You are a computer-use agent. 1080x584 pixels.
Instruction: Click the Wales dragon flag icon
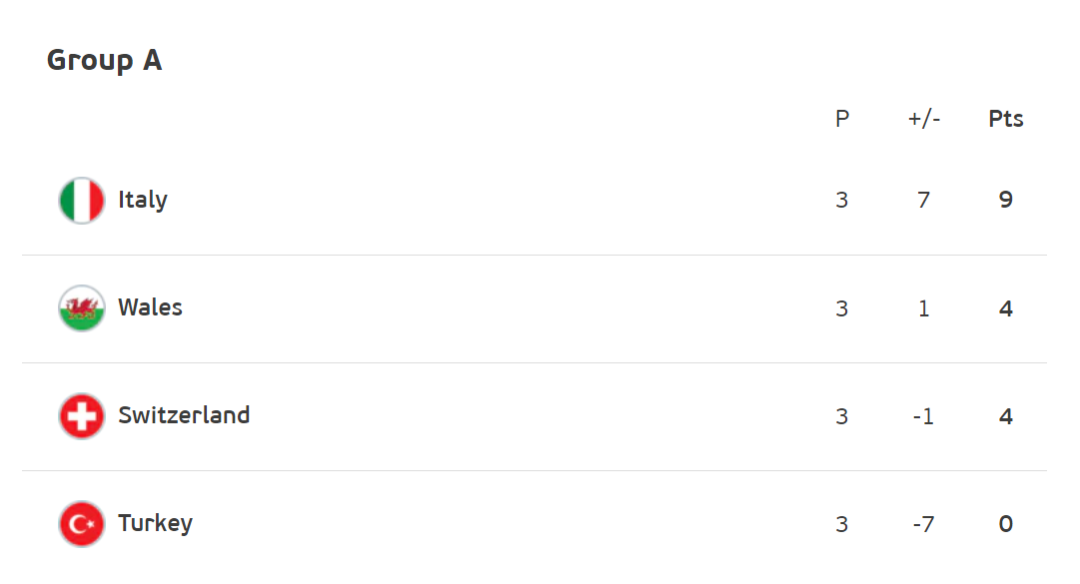pyautogui.click(x=81, y=308)
